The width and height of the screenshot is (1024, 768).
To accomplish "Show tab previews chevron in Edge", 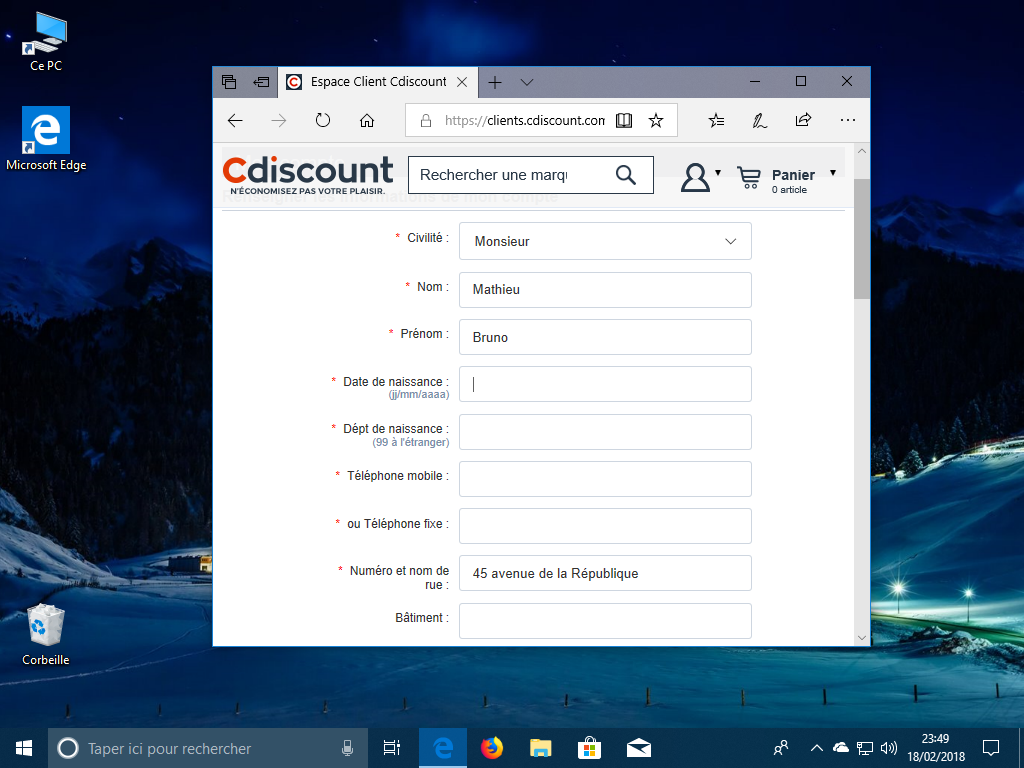I will coord(527,82).
